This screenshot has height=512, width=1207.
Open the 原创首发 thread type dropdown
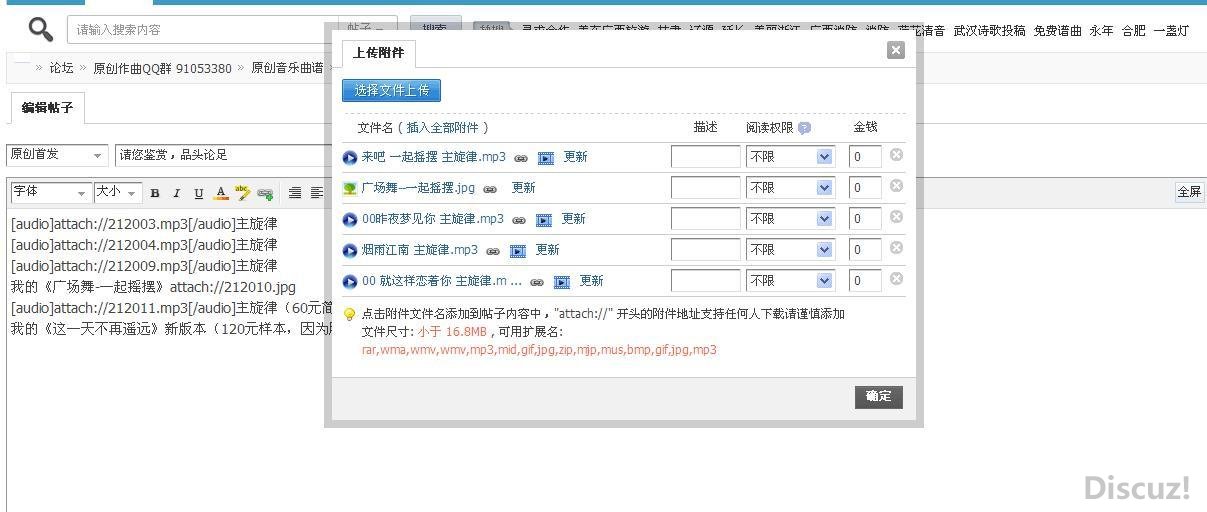pyautogui.click(x=57, y=155)
